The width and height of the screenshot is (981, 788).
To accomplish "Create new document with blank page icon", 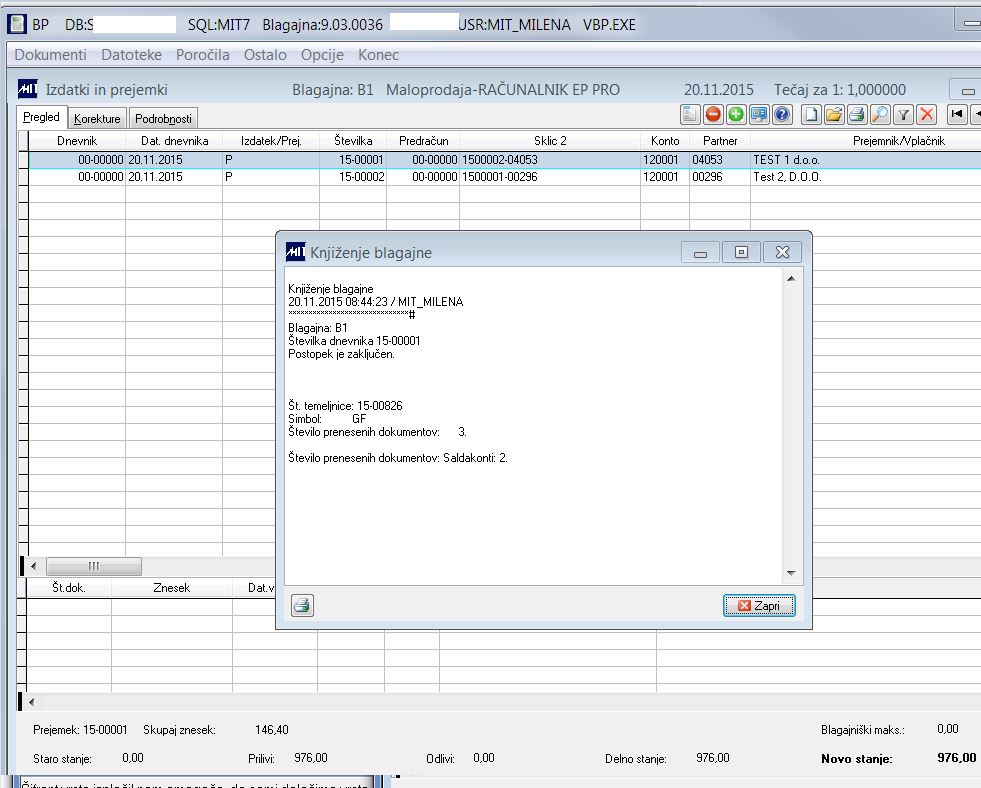I will point(811,114).
